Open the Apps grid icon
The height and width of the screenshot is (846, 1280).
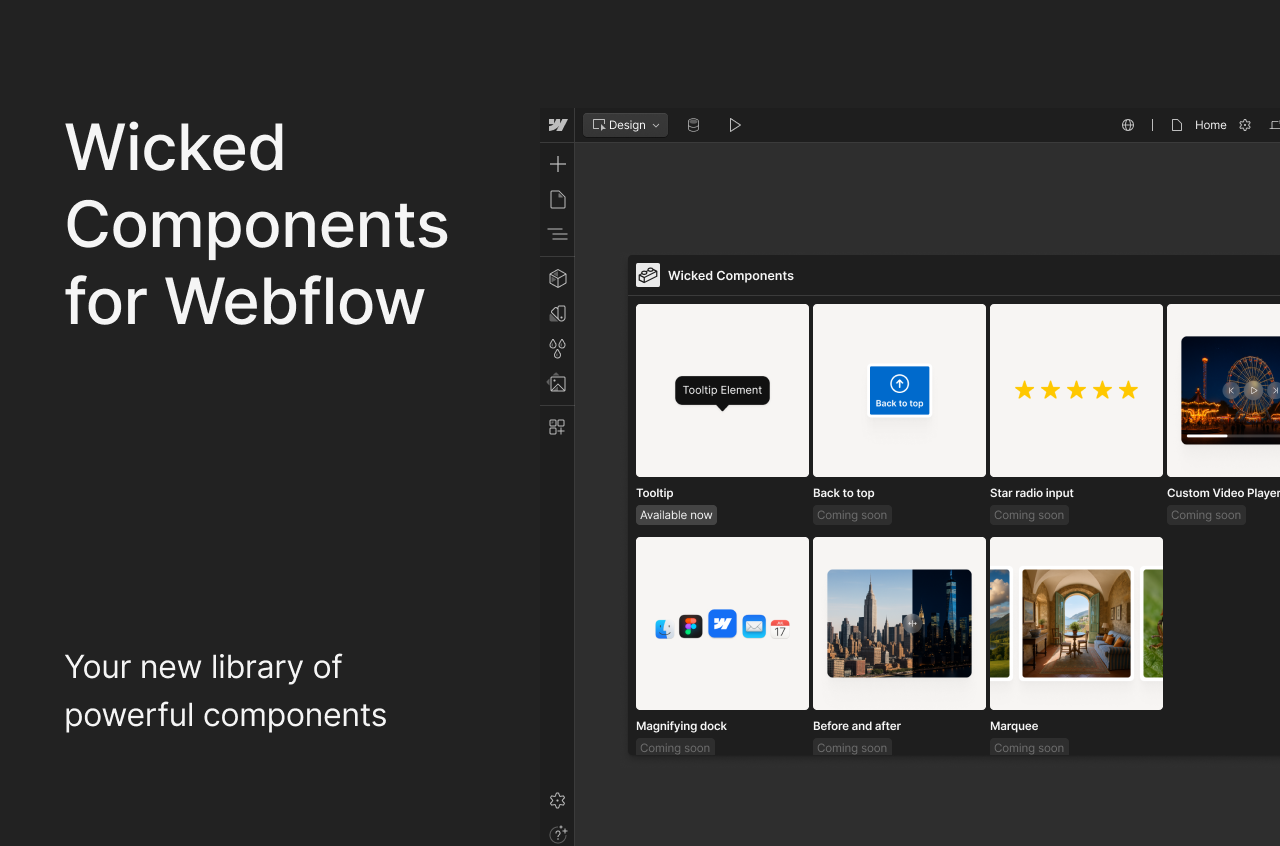coord(558,427)
